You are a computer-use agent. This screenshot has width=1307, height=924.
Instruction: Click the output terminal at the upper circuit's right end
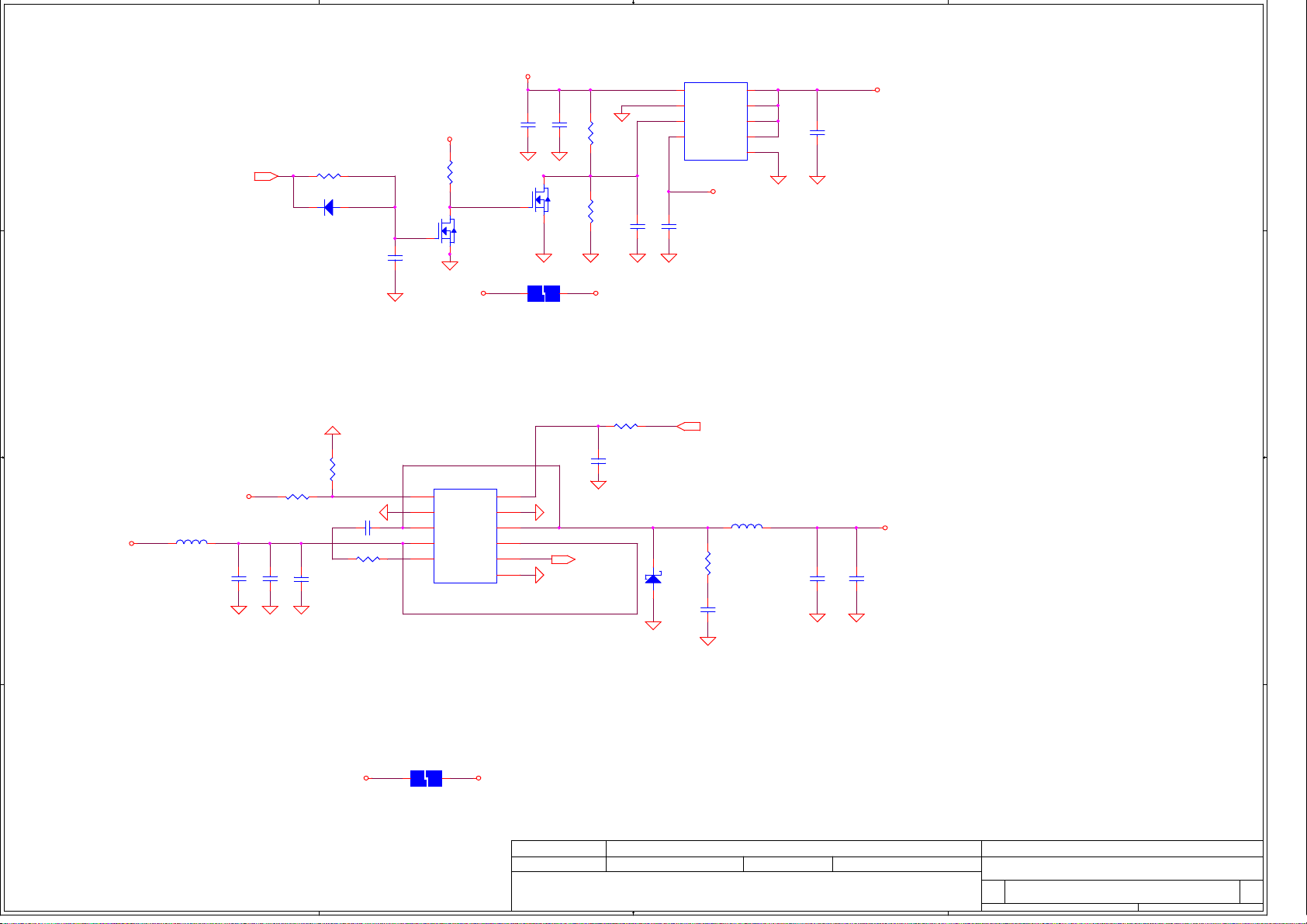click(x=877, y=90)
